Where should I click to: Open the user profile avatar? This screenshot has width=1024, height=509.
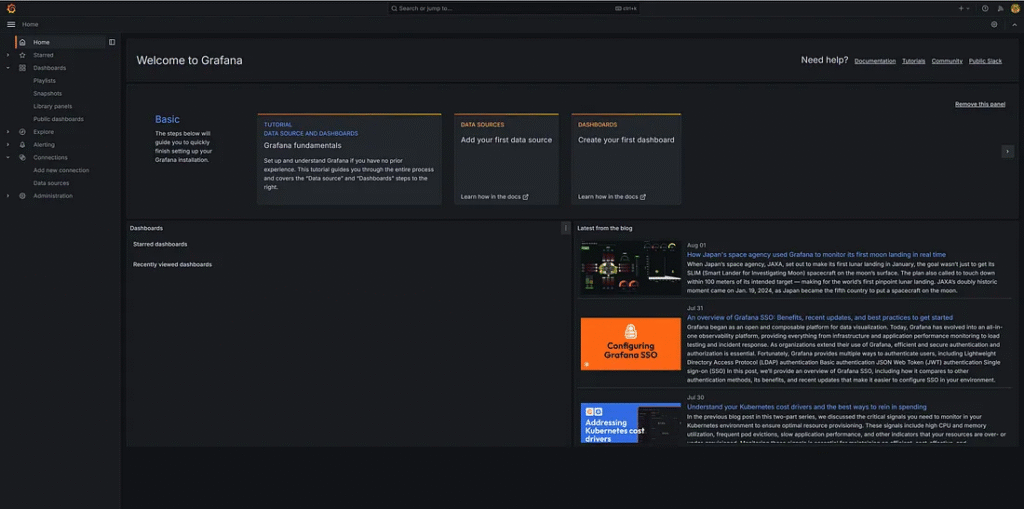(x=1015, y=8)
